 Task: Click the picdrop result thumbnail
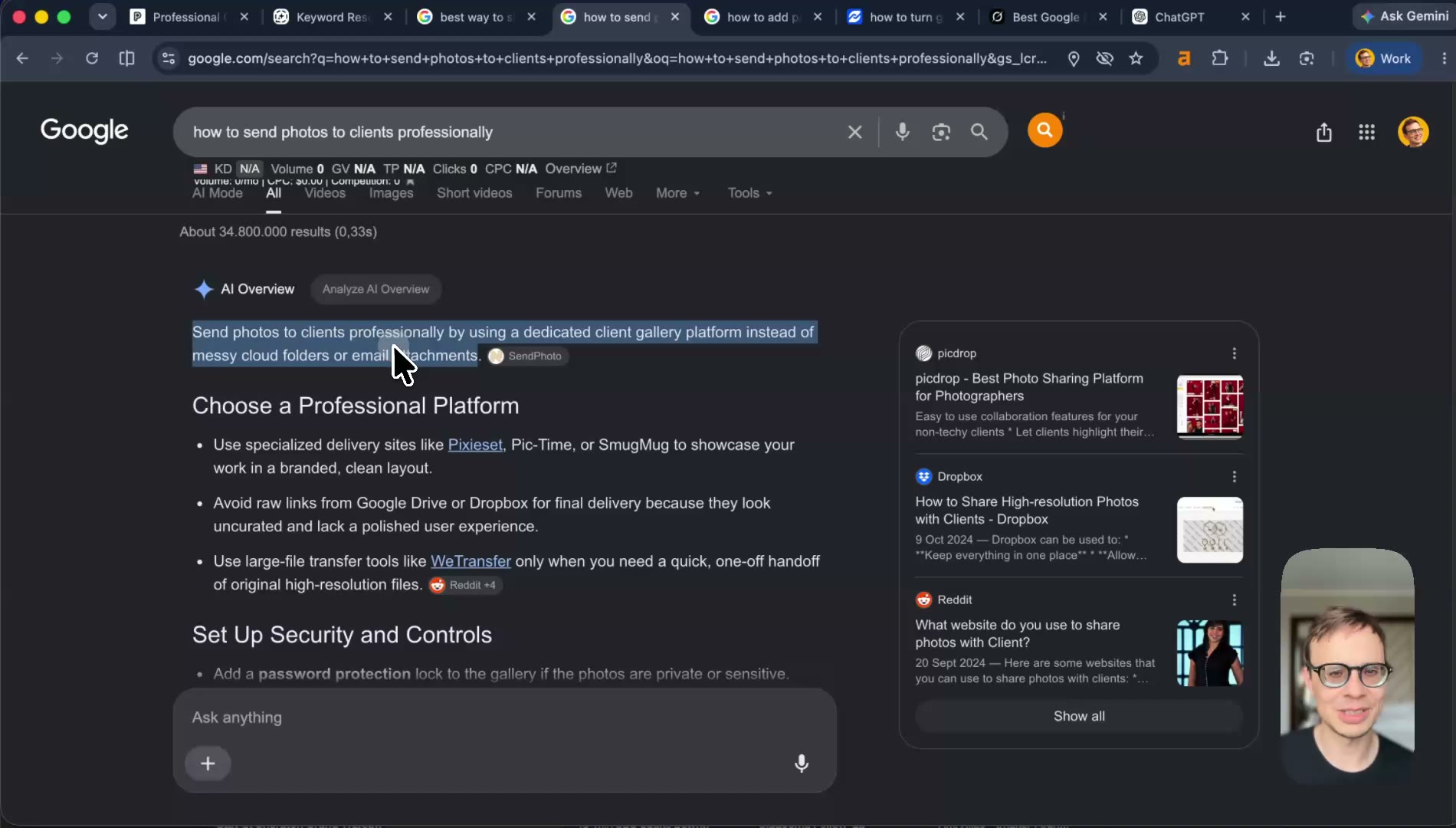click(1210, 406)
